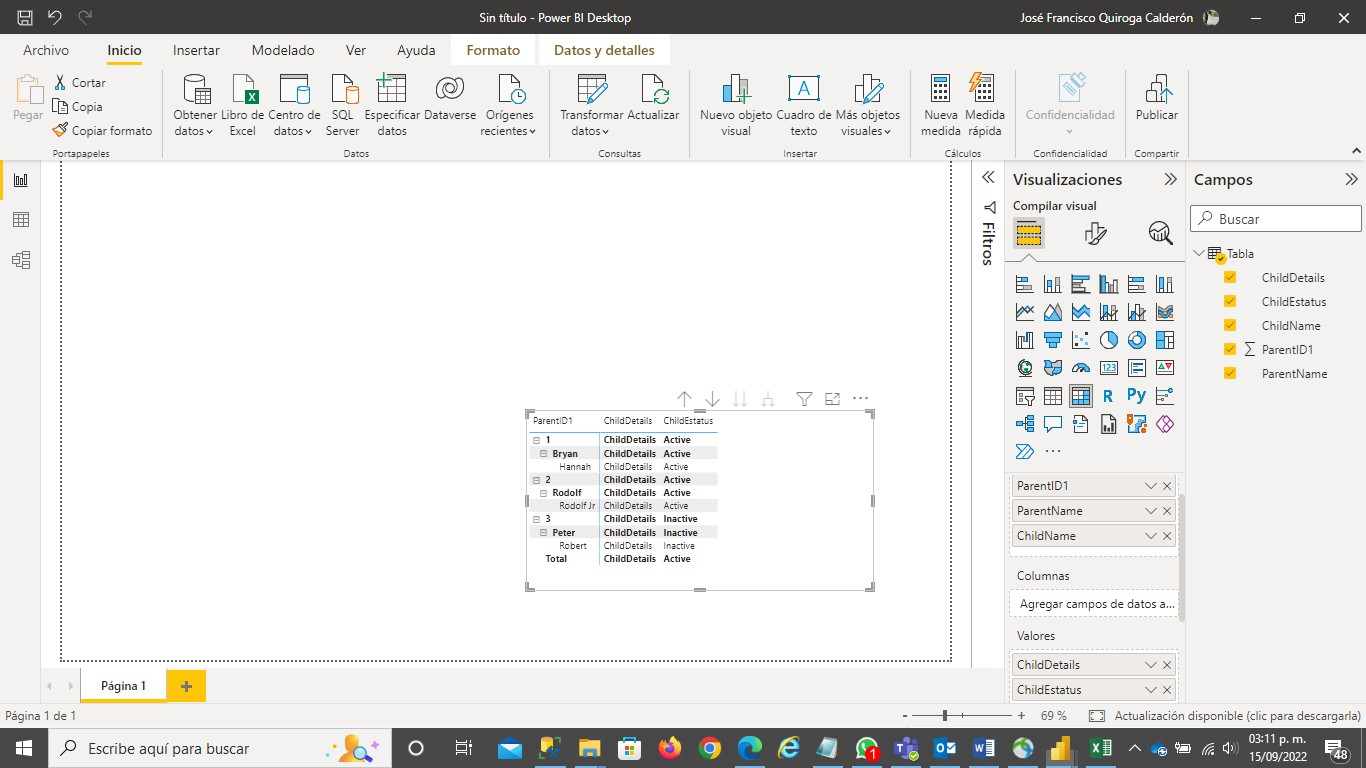The width and height of the screenshot is (1366, 768).
Task: Open ParentName field well dropdown
Action: point(1150,511)
